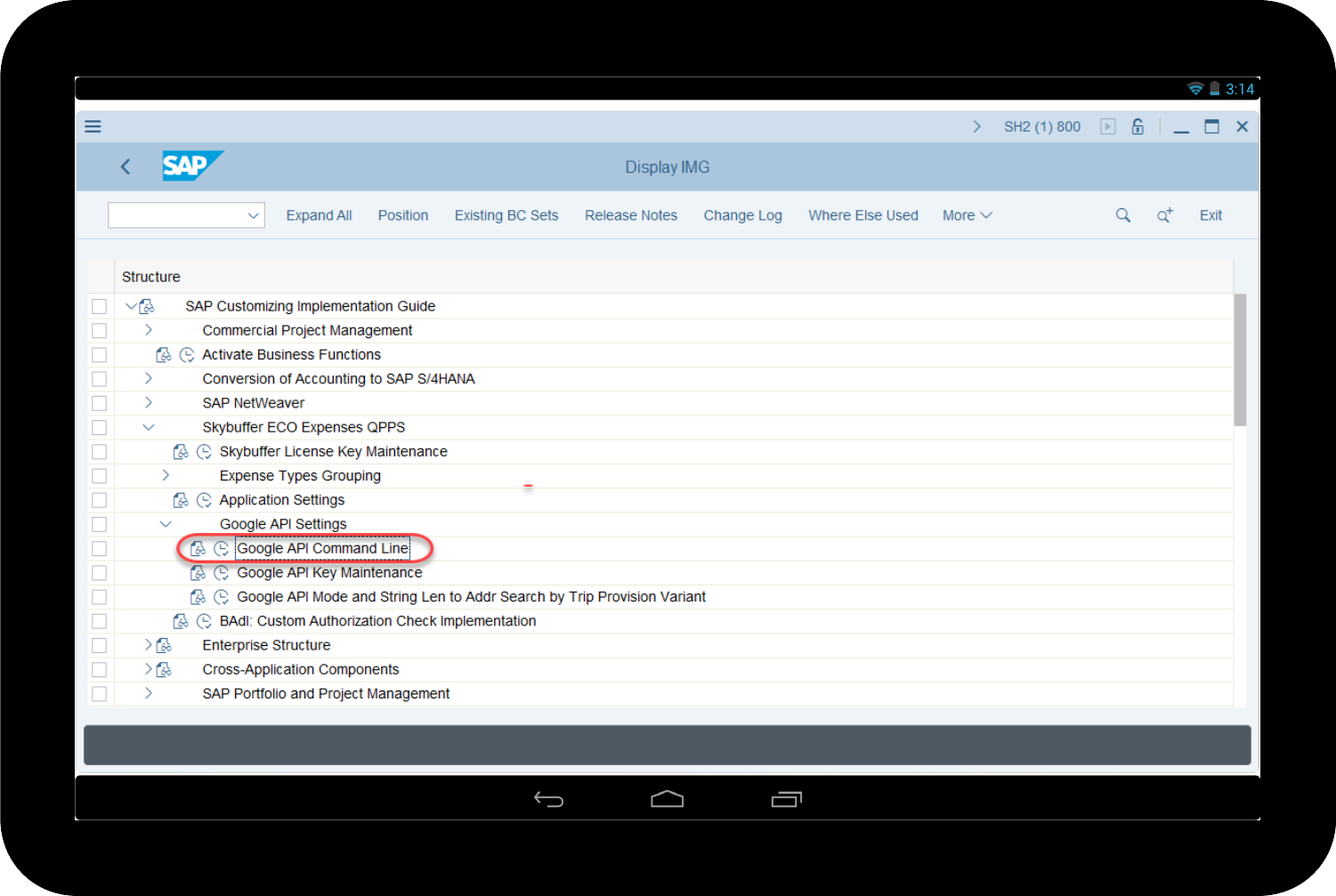Open Release Notes
This screenshot has height=896, width=1336.
pos(631,215)
